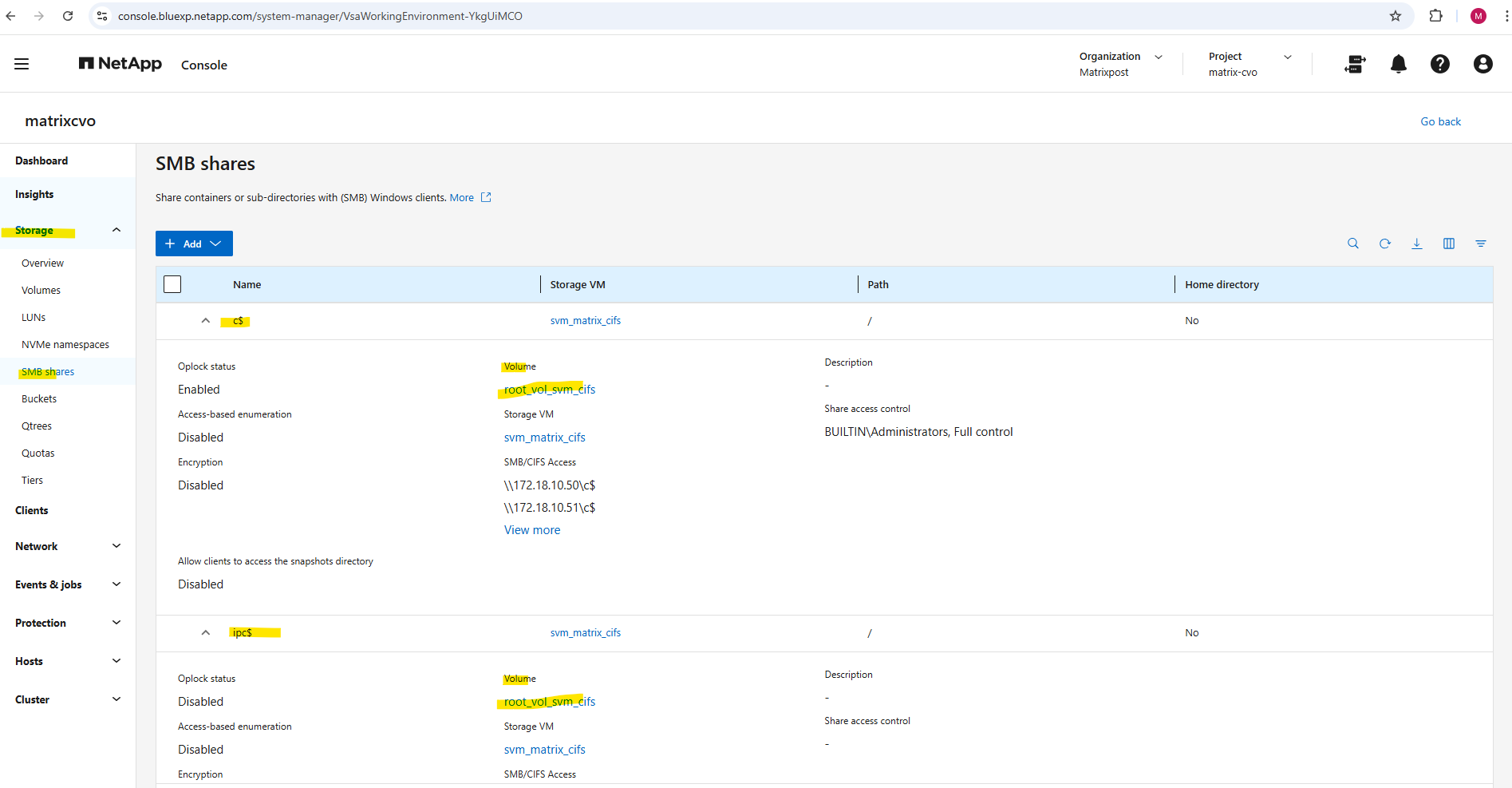Click the Add button
Screen dimensions: 1512x788
(194, 244)
